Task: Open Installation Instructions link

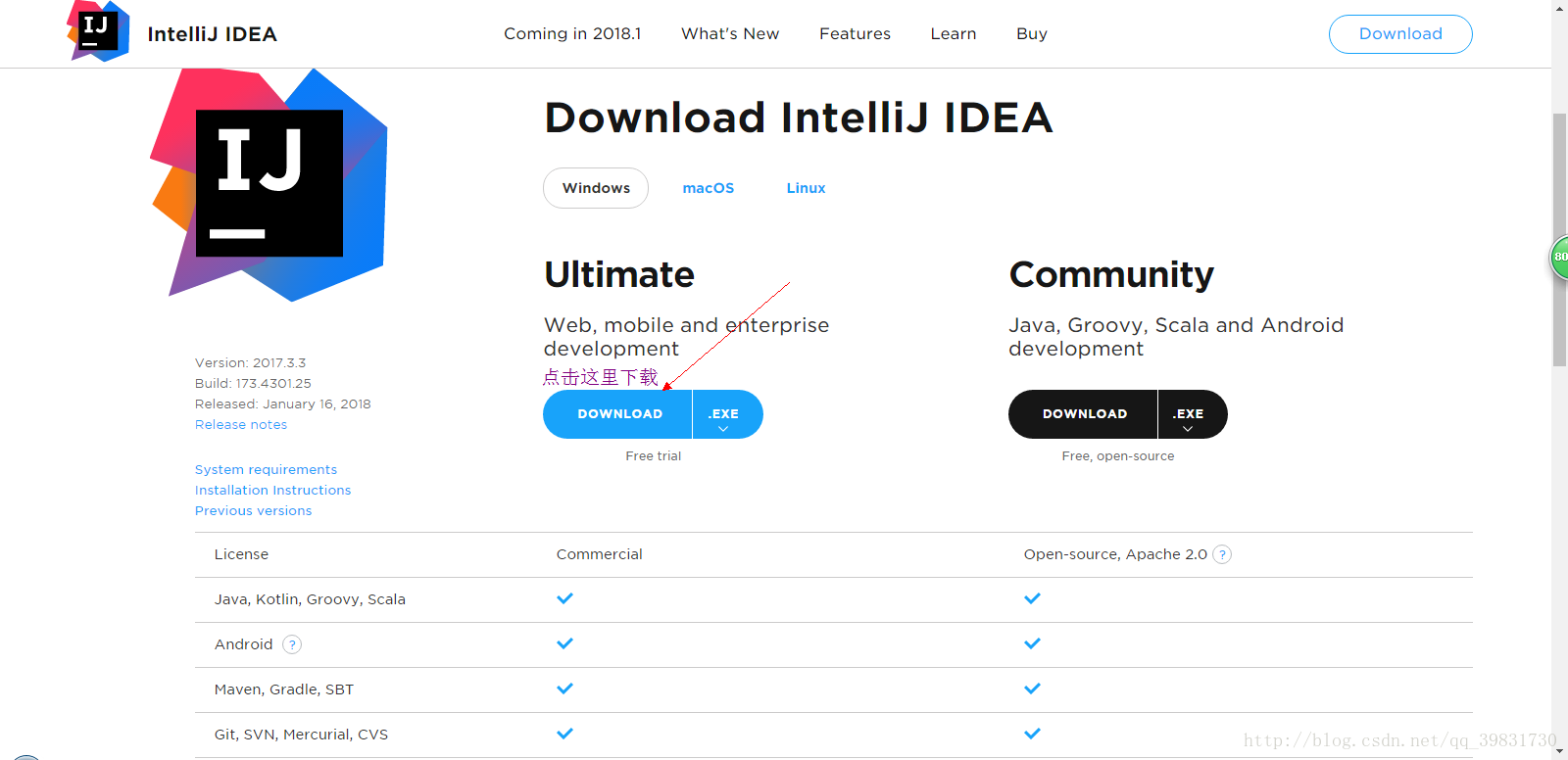Action: point(272,491)
